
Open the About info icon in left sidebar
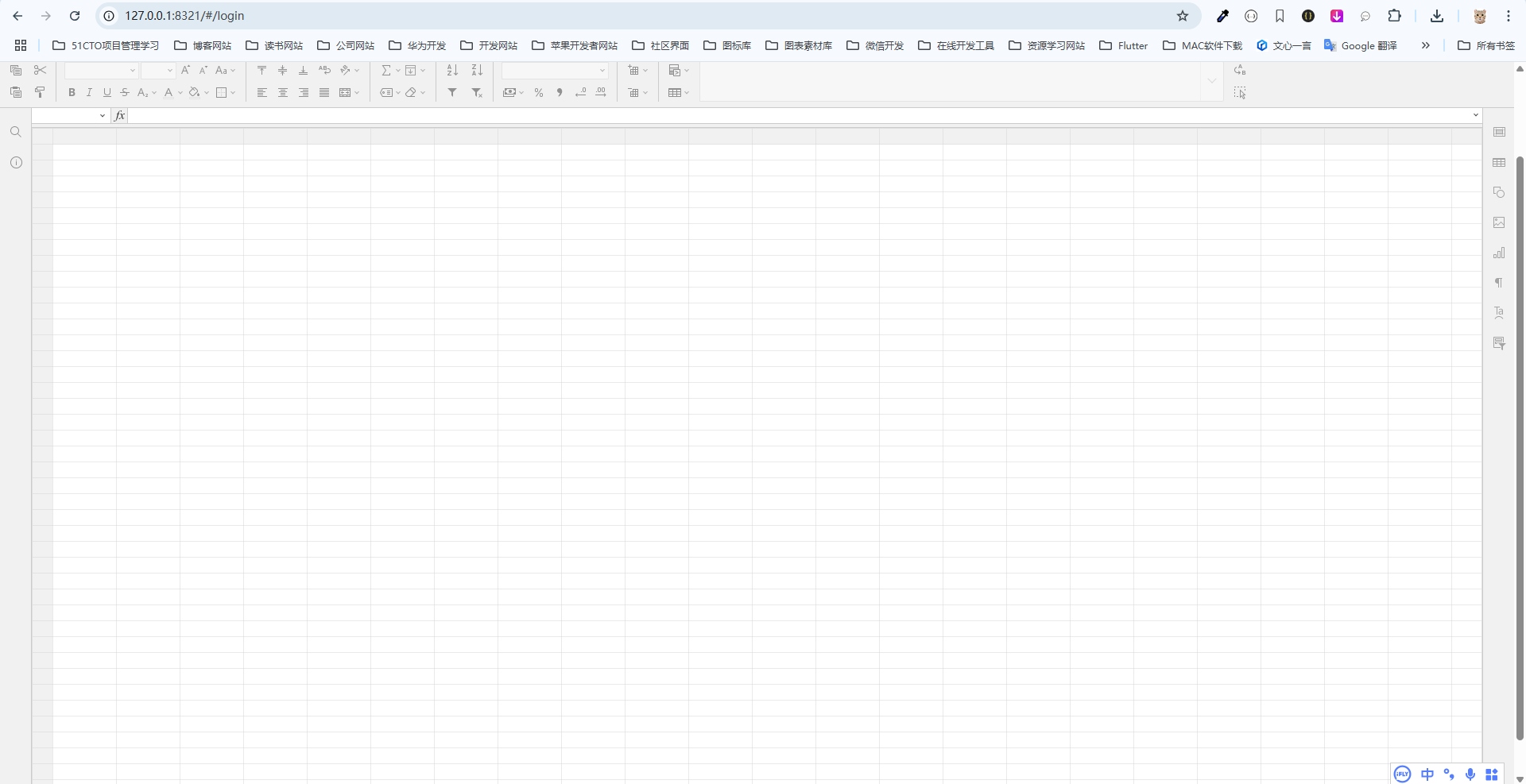pos(16,163)
